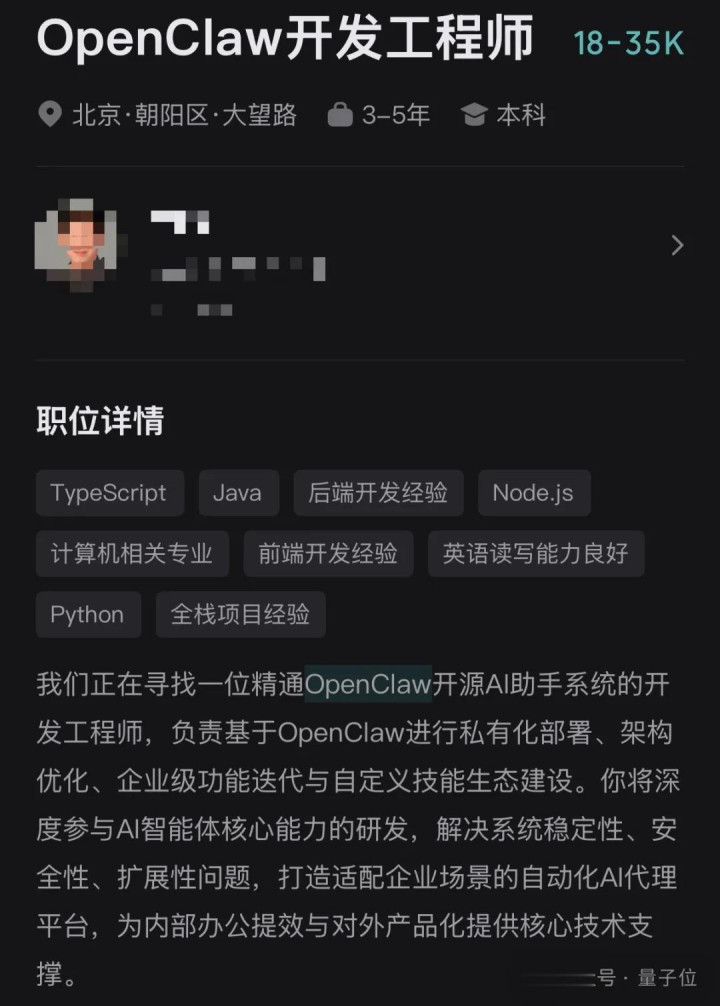Select the 全栈项目经验 tag
720x1006 pixels.
pyautogui.click(x=241, y=615)
